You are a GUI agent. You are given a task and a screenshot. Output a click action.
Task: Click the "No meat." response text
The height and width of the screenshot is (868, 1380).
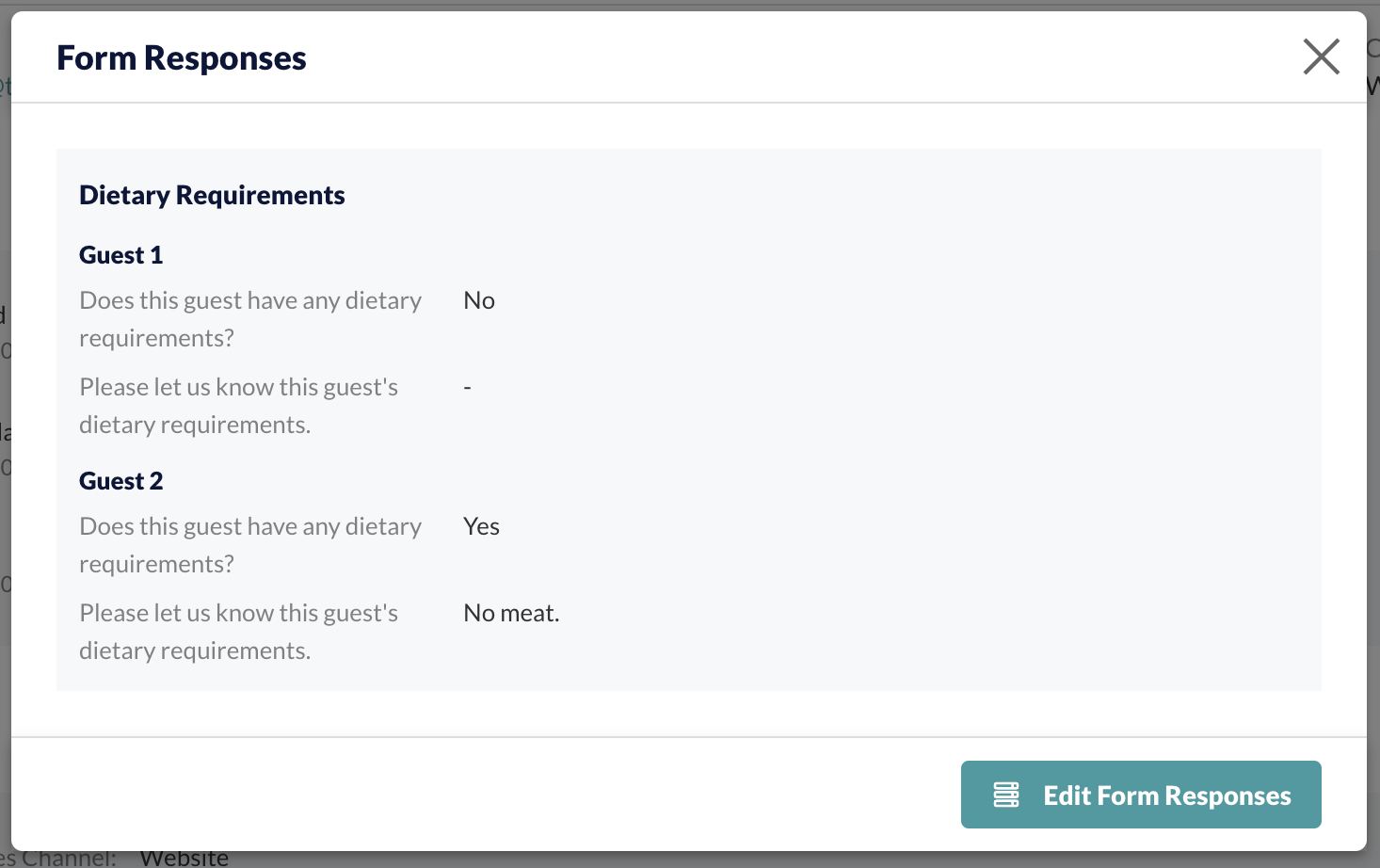coord(511,613)
